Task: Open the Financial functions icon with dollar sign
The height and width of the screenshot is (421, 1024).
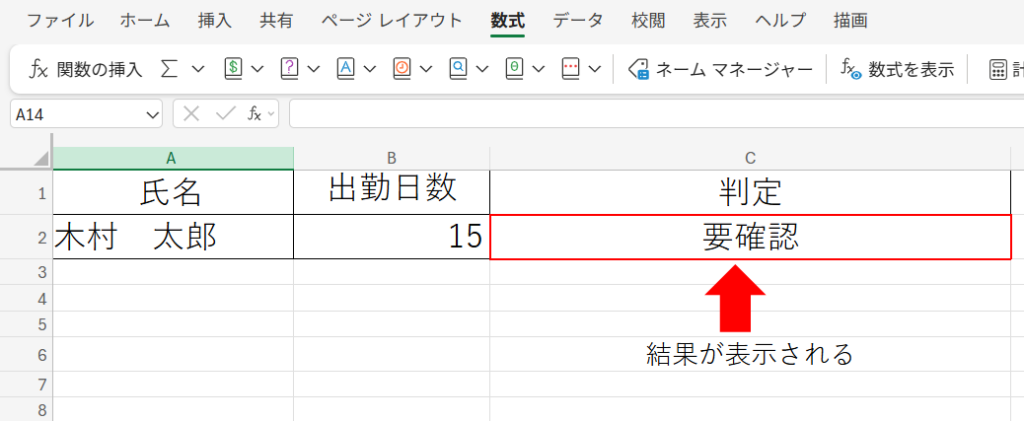Action: [x=234, y=69]
